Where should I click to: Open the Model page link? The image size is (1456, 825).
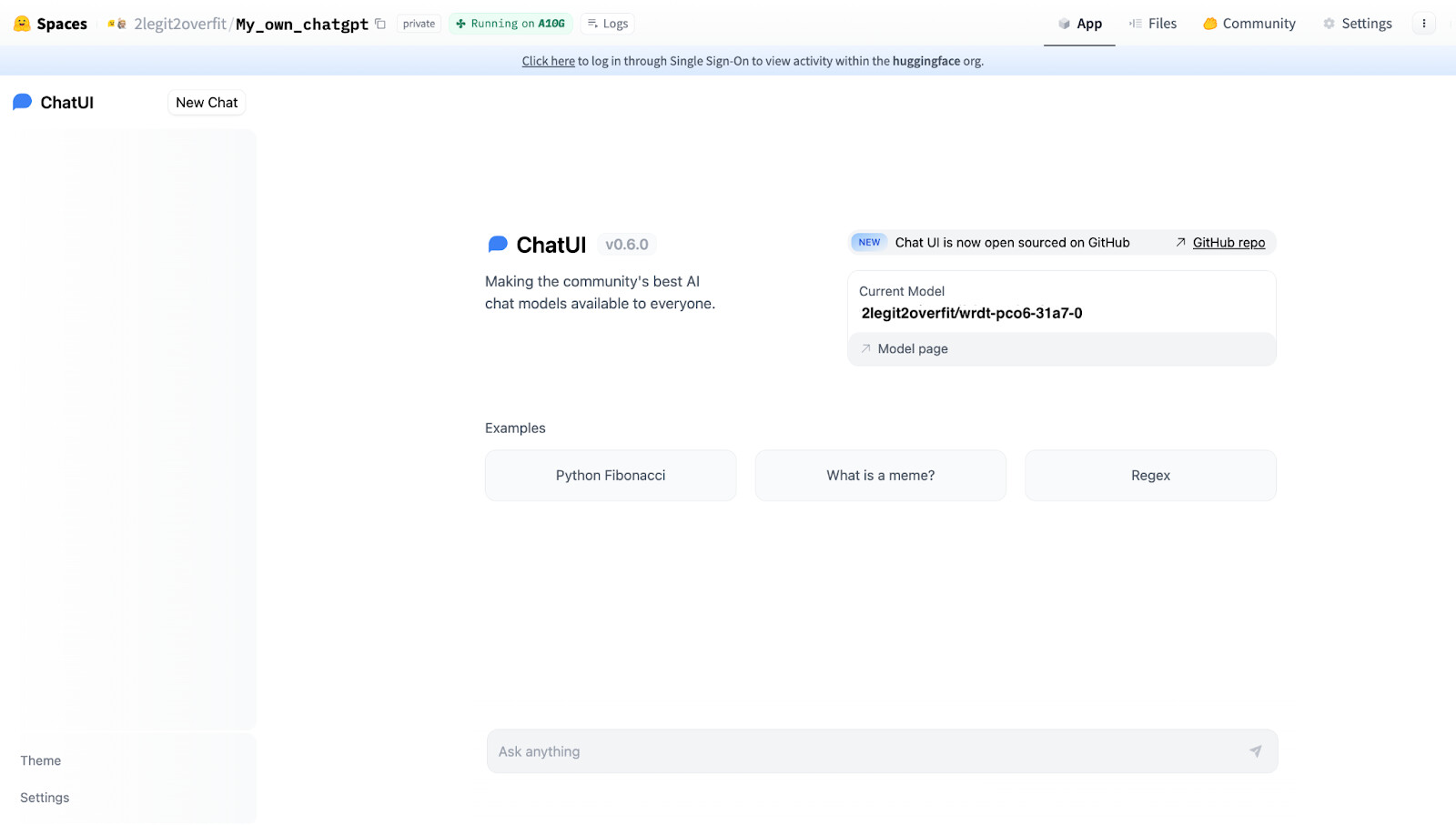tap(912, 349)
